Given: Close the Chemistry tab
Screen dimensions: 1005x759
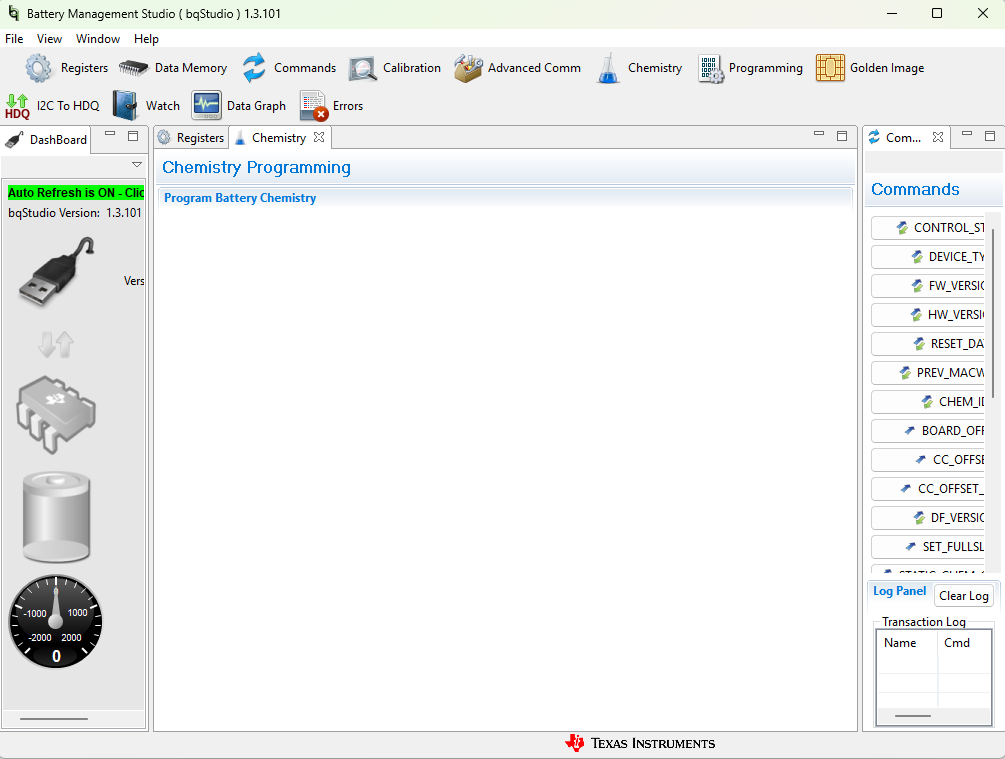Looking at the screenshot, I should (x=319, y=137).
